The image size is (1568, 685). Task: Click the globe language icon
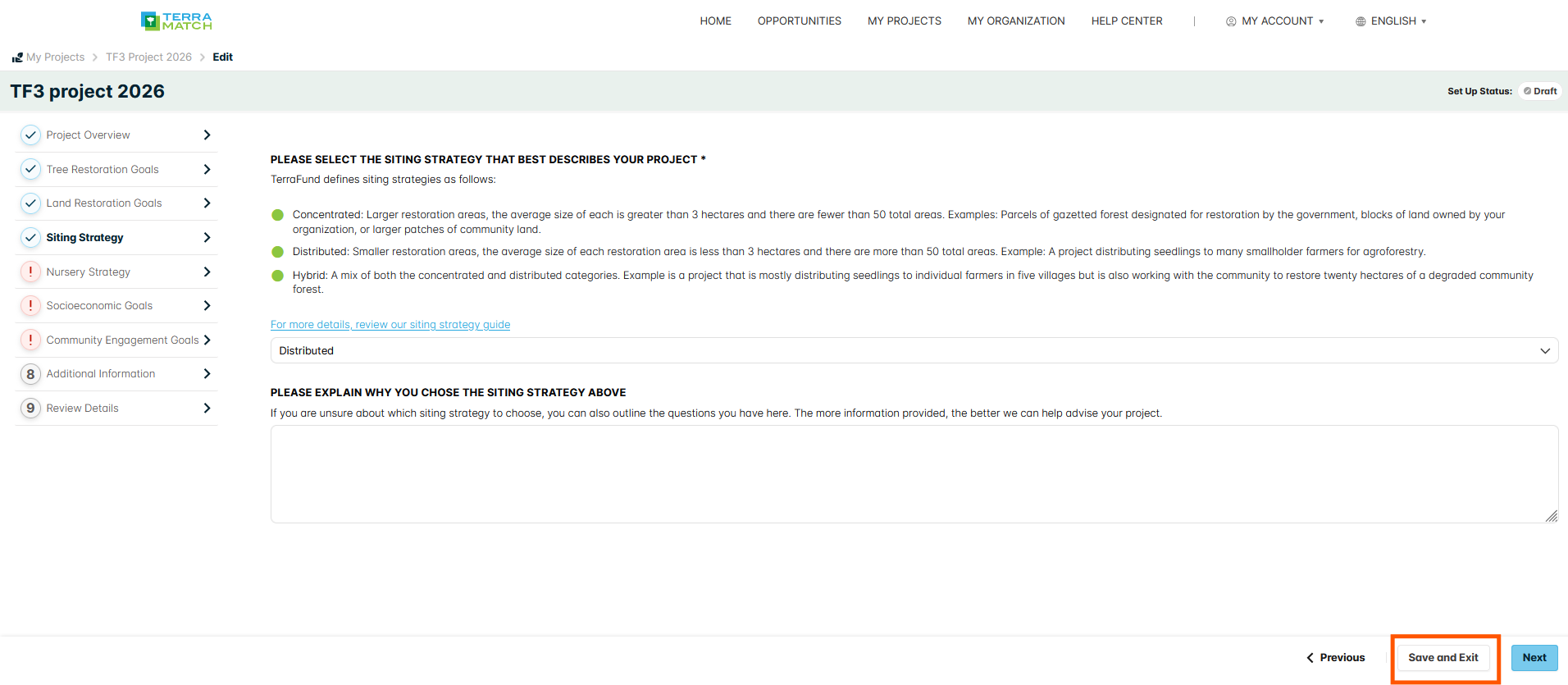coord(1361,21)
